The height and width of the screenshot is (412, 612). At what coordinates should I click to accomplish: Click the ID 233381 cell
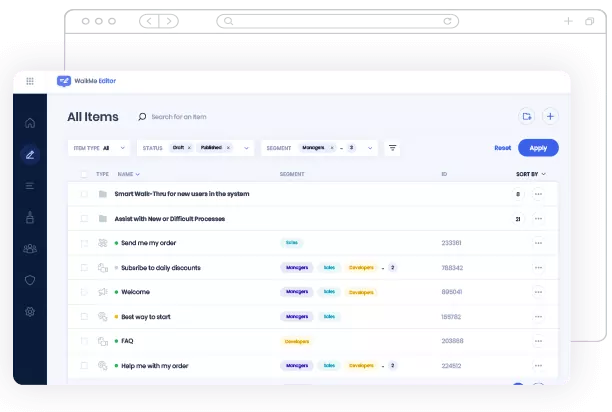451,243
